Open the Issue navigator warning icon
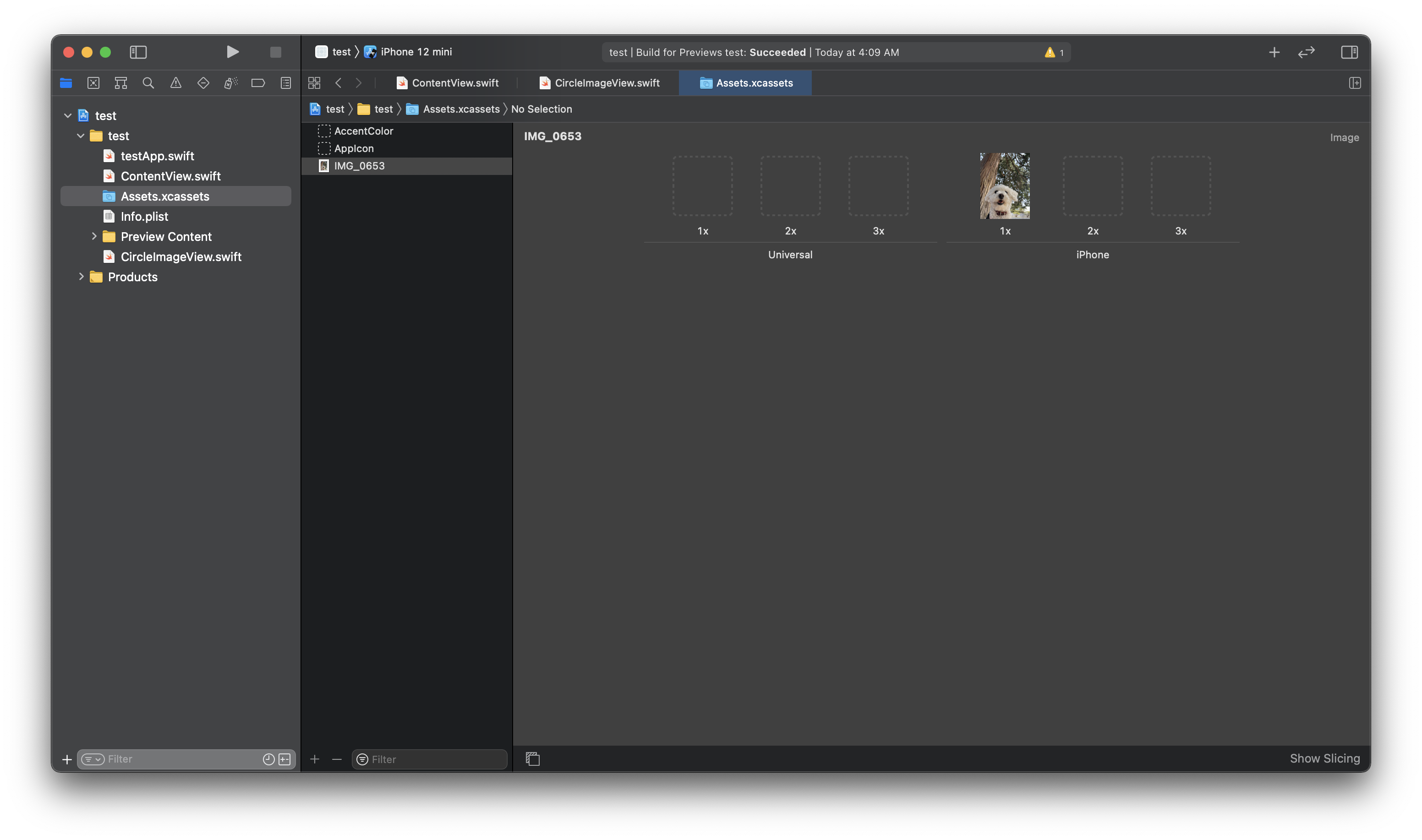Screen dimensions: 1422x840 176,83
